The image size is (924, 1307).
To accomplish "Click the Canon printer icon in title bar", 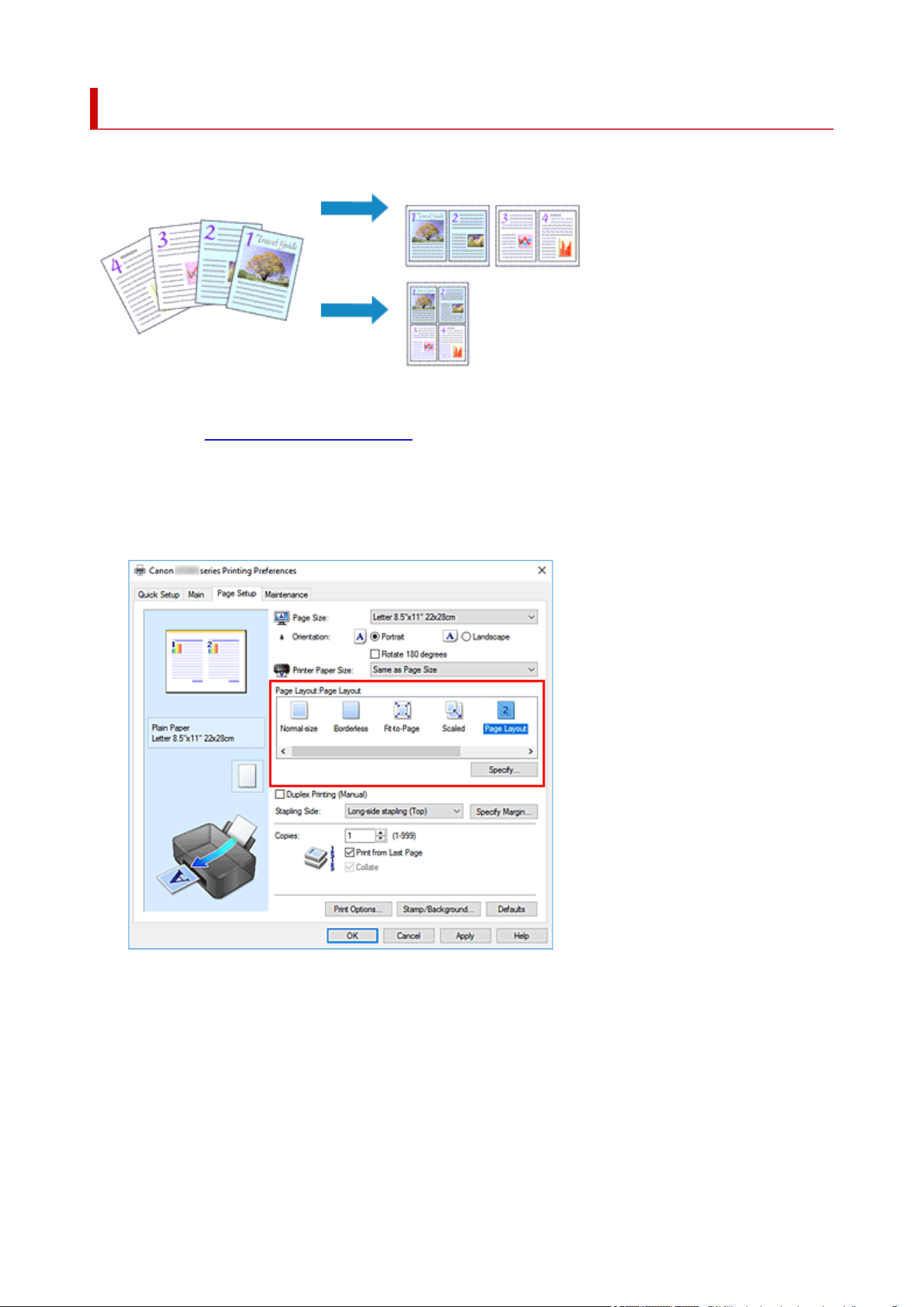I will tap(140, 570).
